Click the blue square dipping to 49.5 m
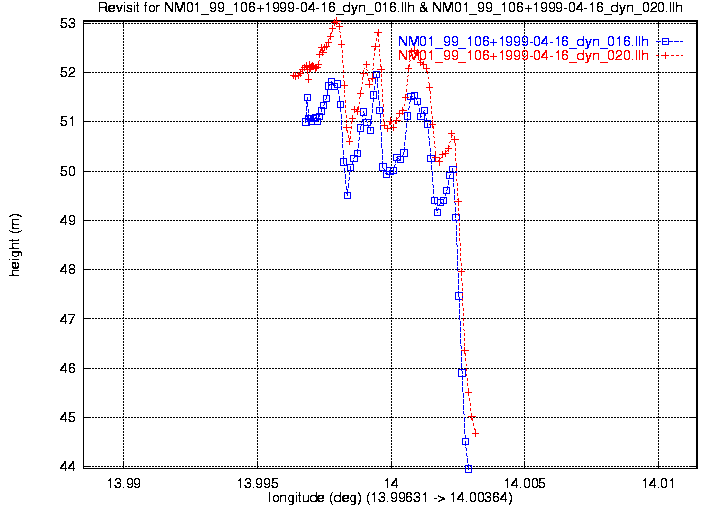The image size is (721, 505). [x=347, y=195]
